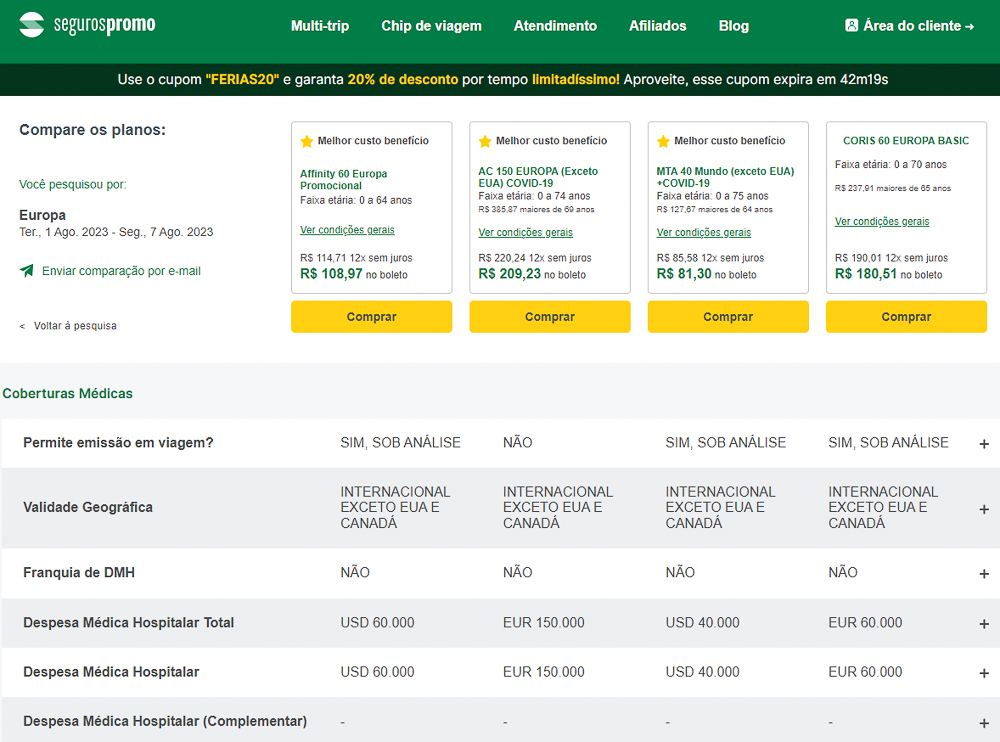Viewport: 1000px width, 742px height.
Task: Click the R$ 190,01 12x sem juros text
Action: click(x=892, y=258)
